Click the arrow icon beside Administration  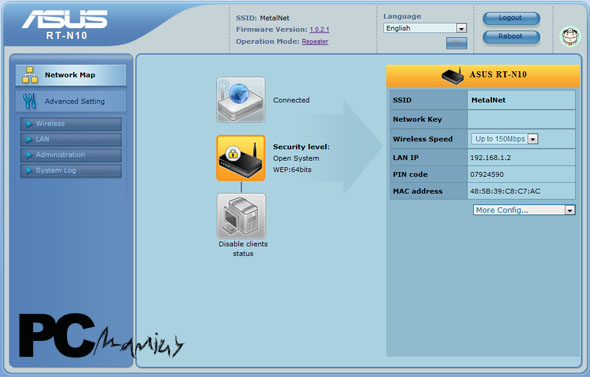pos(29,155)
